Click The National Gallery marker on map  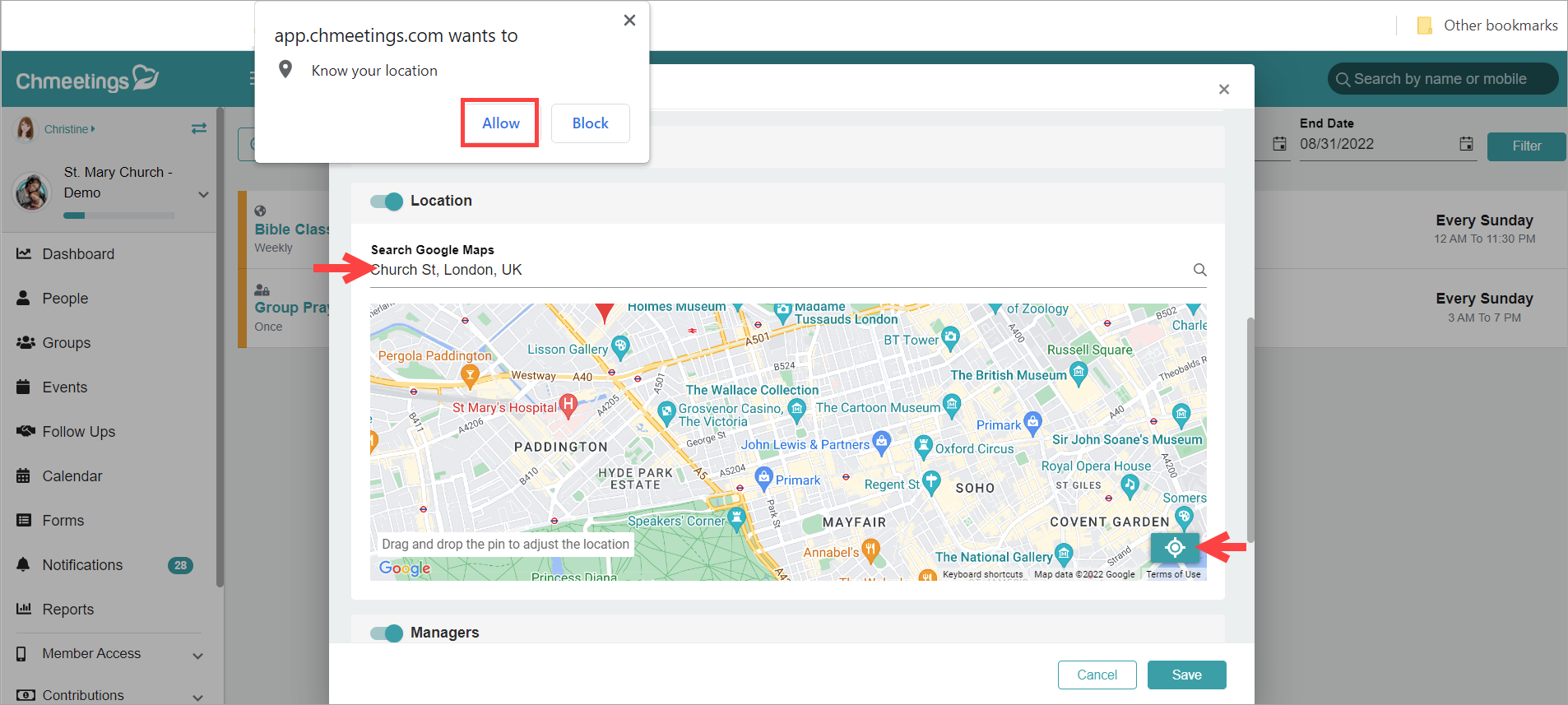pos(1064,554)
